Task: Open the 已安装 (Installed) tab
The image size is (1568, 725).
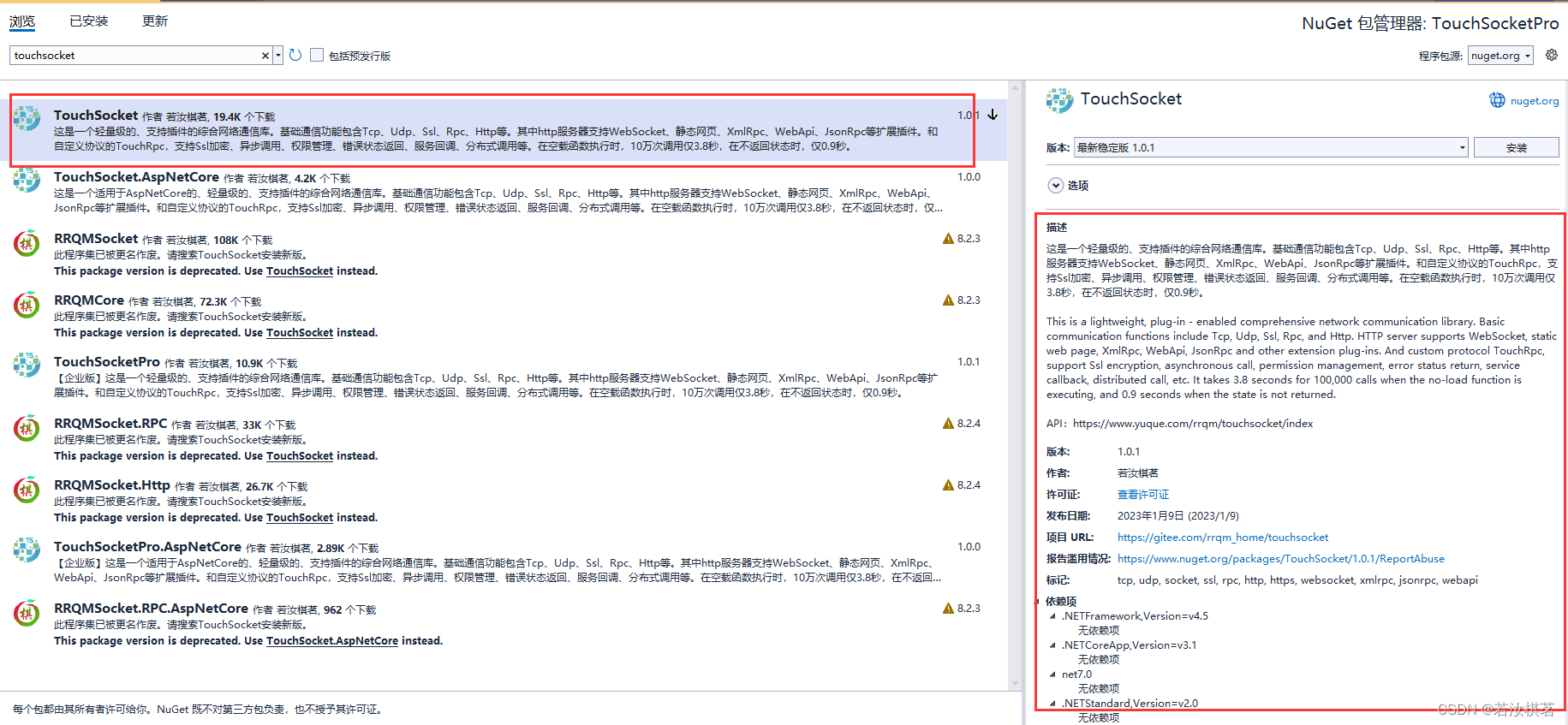Action: coord(89,21)
